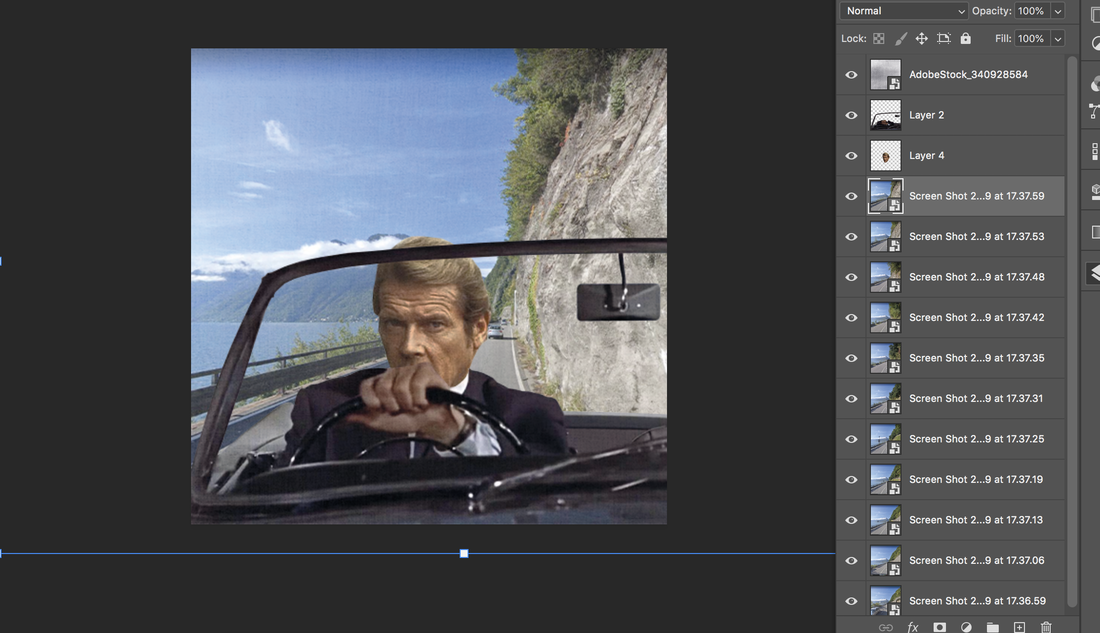Open the Fill slider dropdown arrow
The image size is (1100, 633).
[x=1058, y=39]
